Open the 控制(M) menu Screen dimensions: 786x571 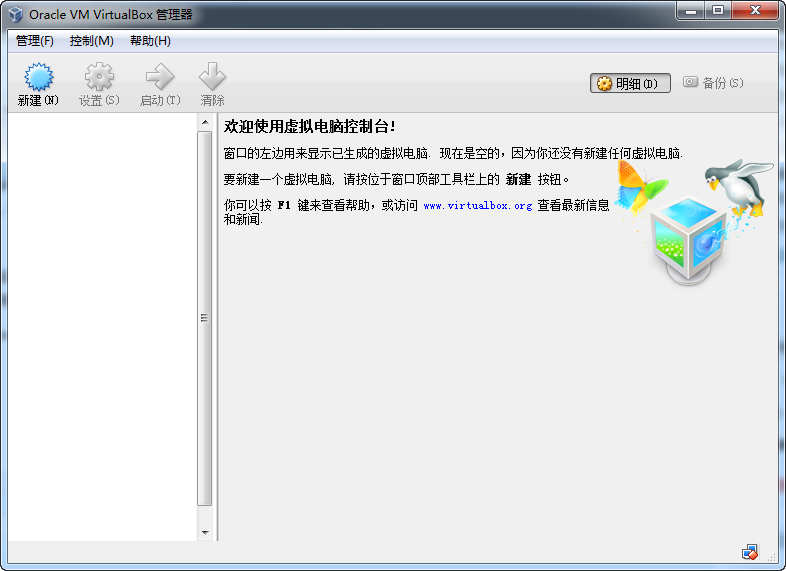(92, 41)
